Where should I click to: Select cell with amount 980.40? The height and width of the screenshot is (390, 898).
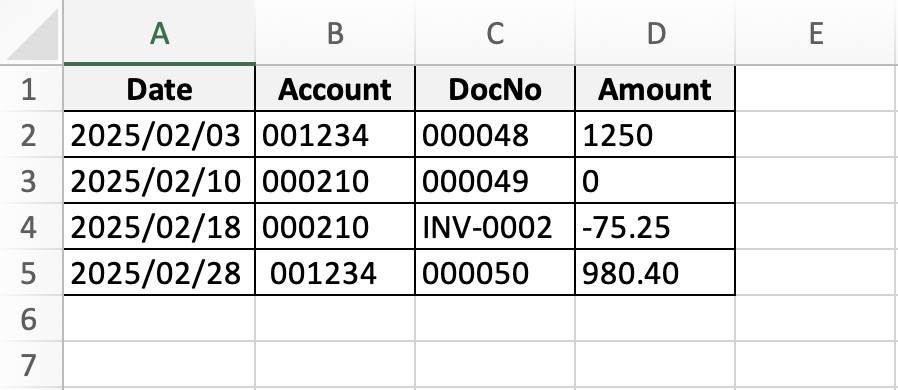(x=655, y=273)
